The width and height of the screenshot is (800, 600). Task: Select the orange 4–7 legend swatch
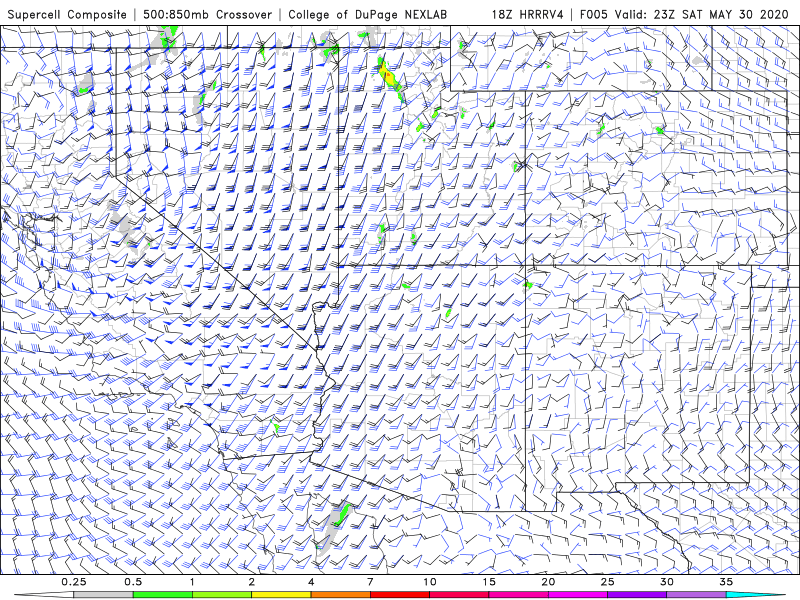tap(340, 595)
